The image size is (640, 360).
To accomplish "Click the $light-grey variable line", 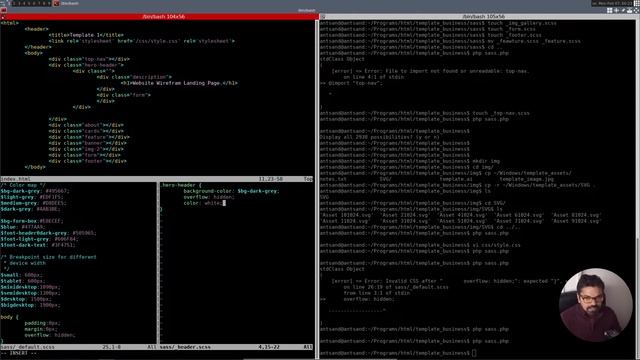I will [32, 197].
